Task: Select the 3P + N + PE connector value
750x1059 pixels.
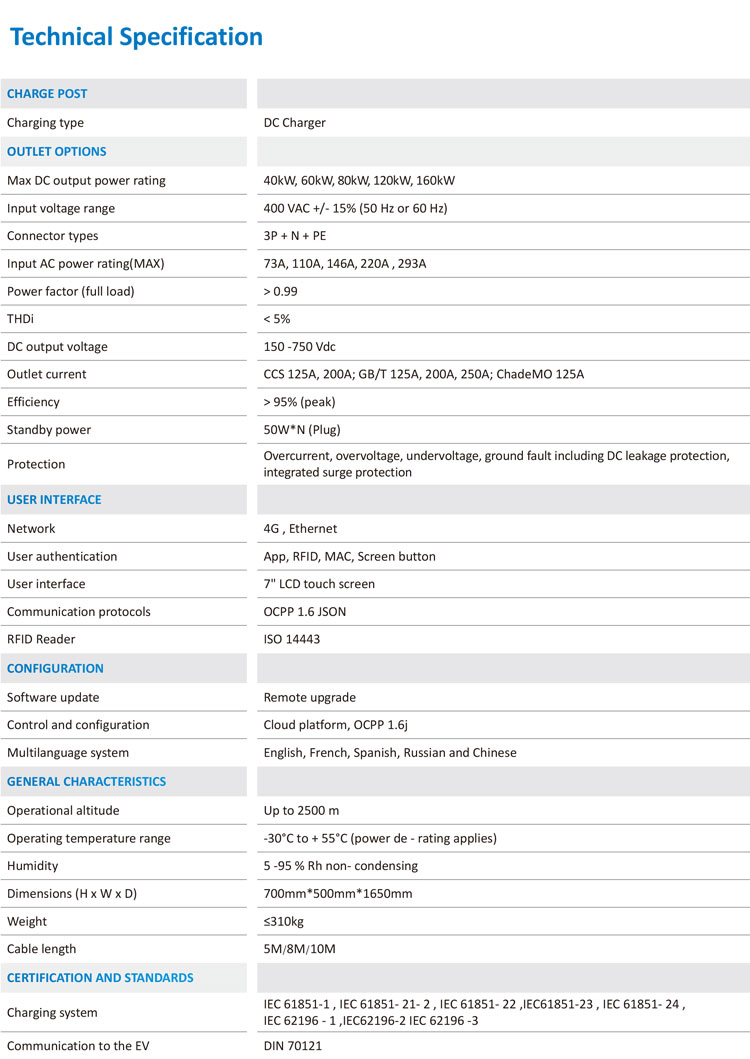Action: (x=294, y=236)
